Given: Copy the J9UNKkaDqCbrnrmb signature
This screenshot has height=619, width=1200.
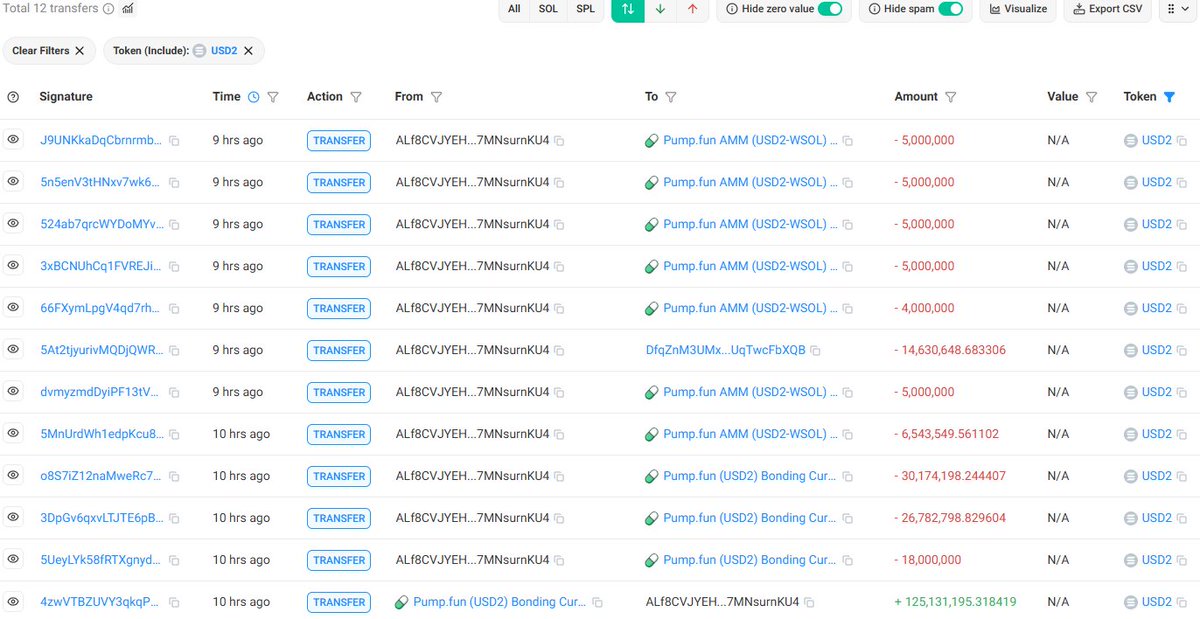Looking at the screenshot, I should [174, 141].
